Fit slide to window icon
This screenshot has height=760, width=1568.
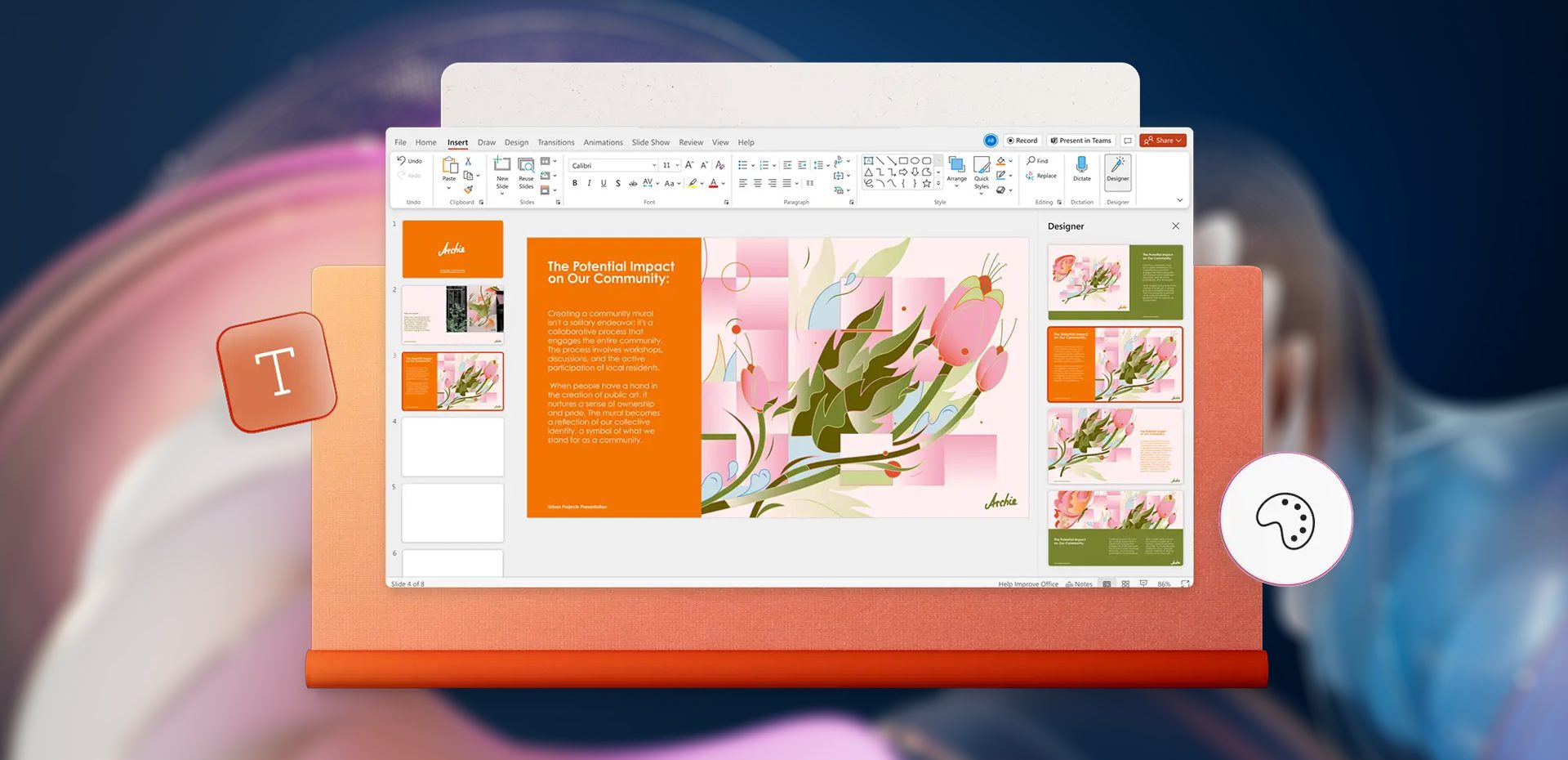click(1185, 583)
